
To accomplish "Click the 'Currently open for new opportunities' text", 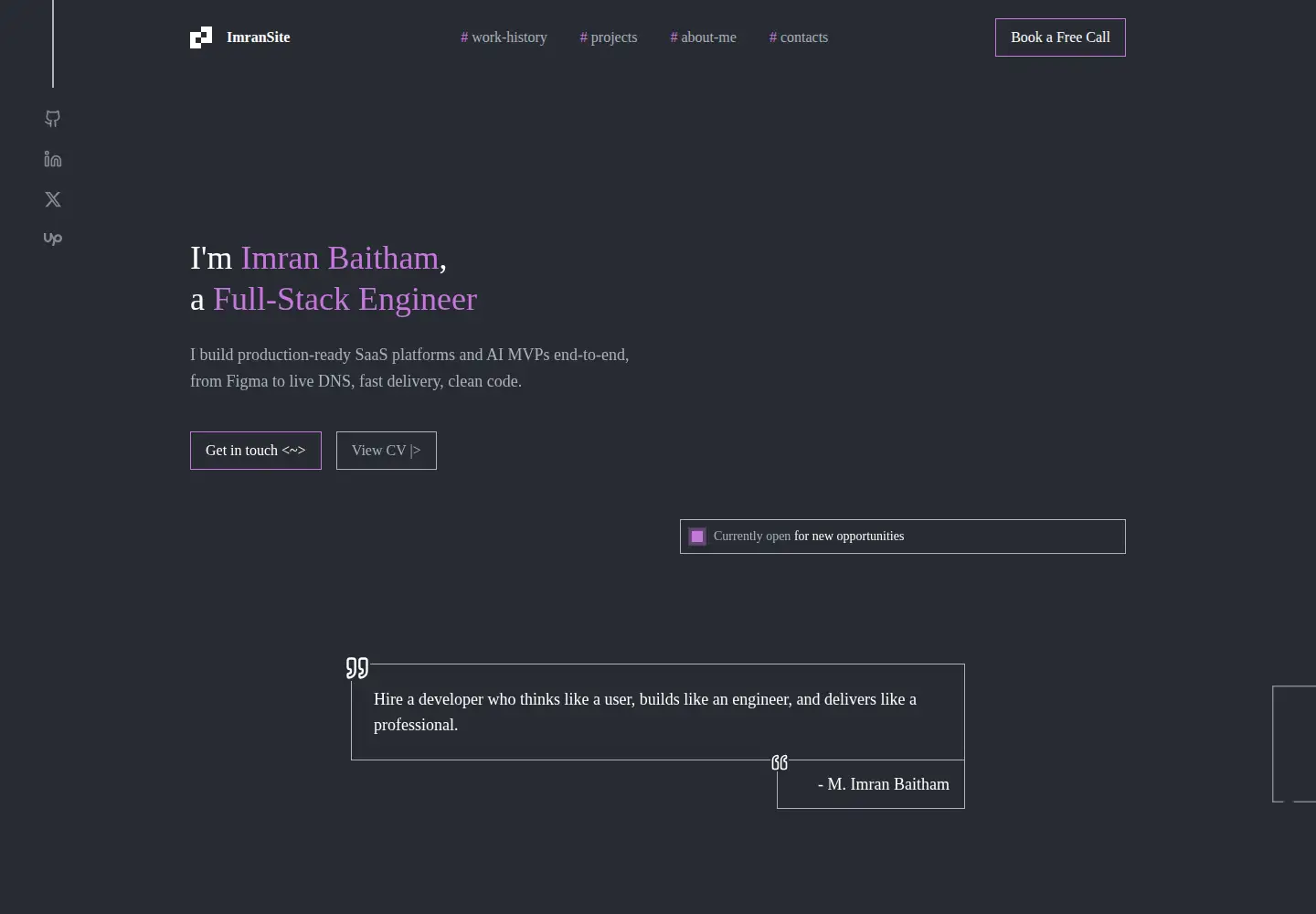I will coord(809,537).
